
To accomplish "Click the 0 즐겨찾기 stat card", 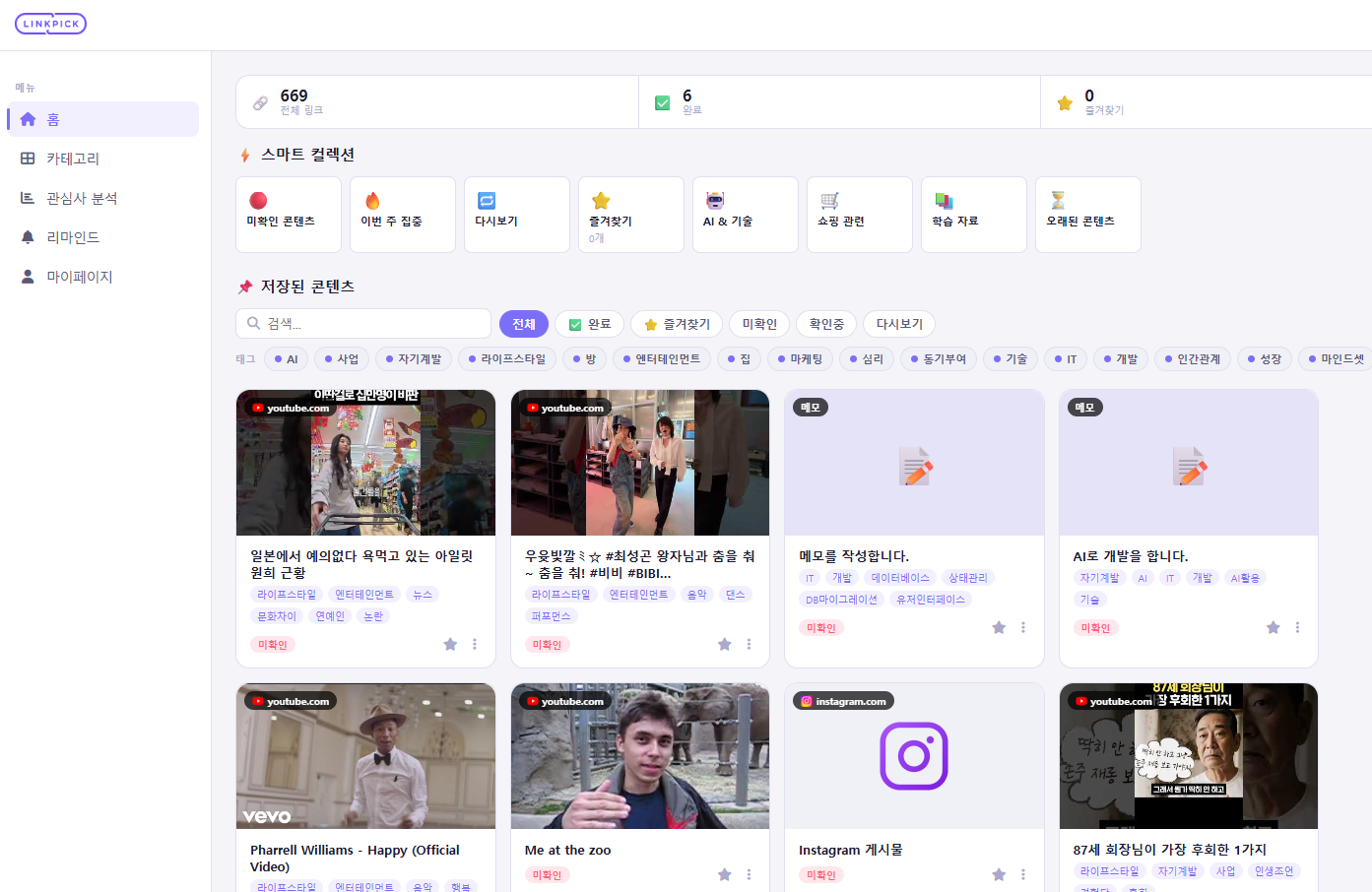I will click(x=1207, y=102).
